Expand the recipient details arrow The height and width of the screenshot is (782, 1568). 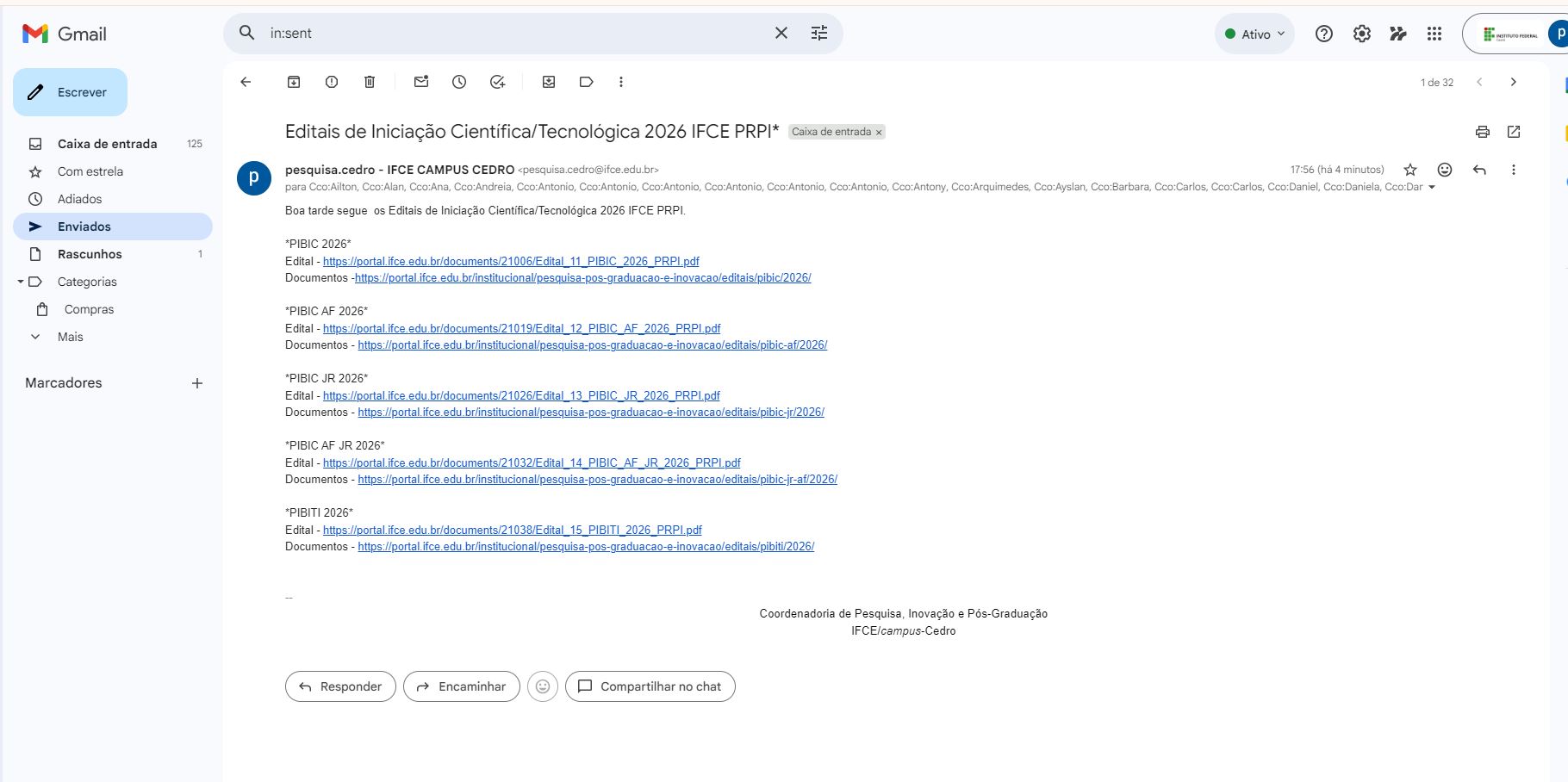pos(1432,188)
